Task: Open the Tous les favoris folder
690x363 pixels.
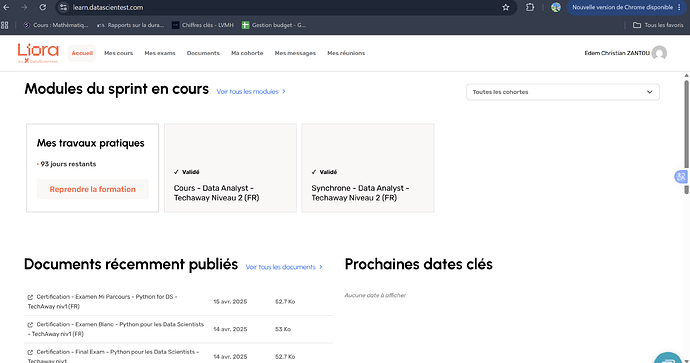Action: tap(658, 25)
